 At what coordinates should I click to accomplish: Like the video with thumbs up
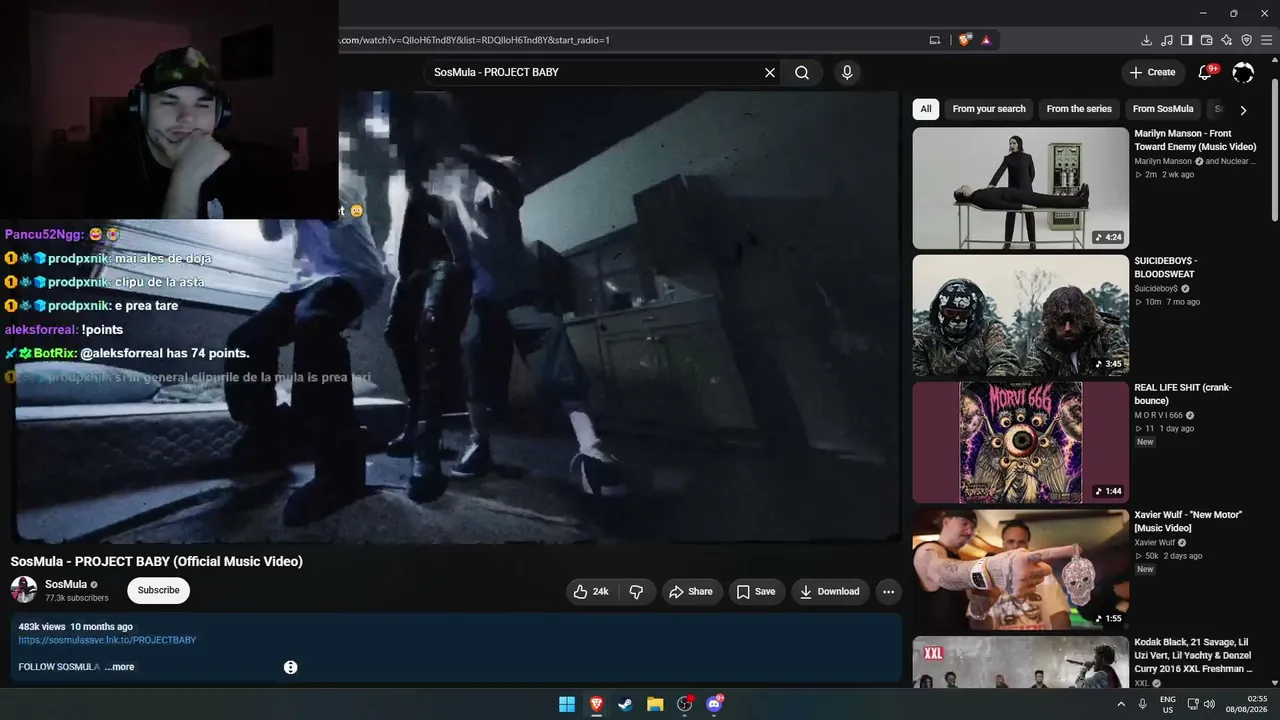click(x=592, y=591)
